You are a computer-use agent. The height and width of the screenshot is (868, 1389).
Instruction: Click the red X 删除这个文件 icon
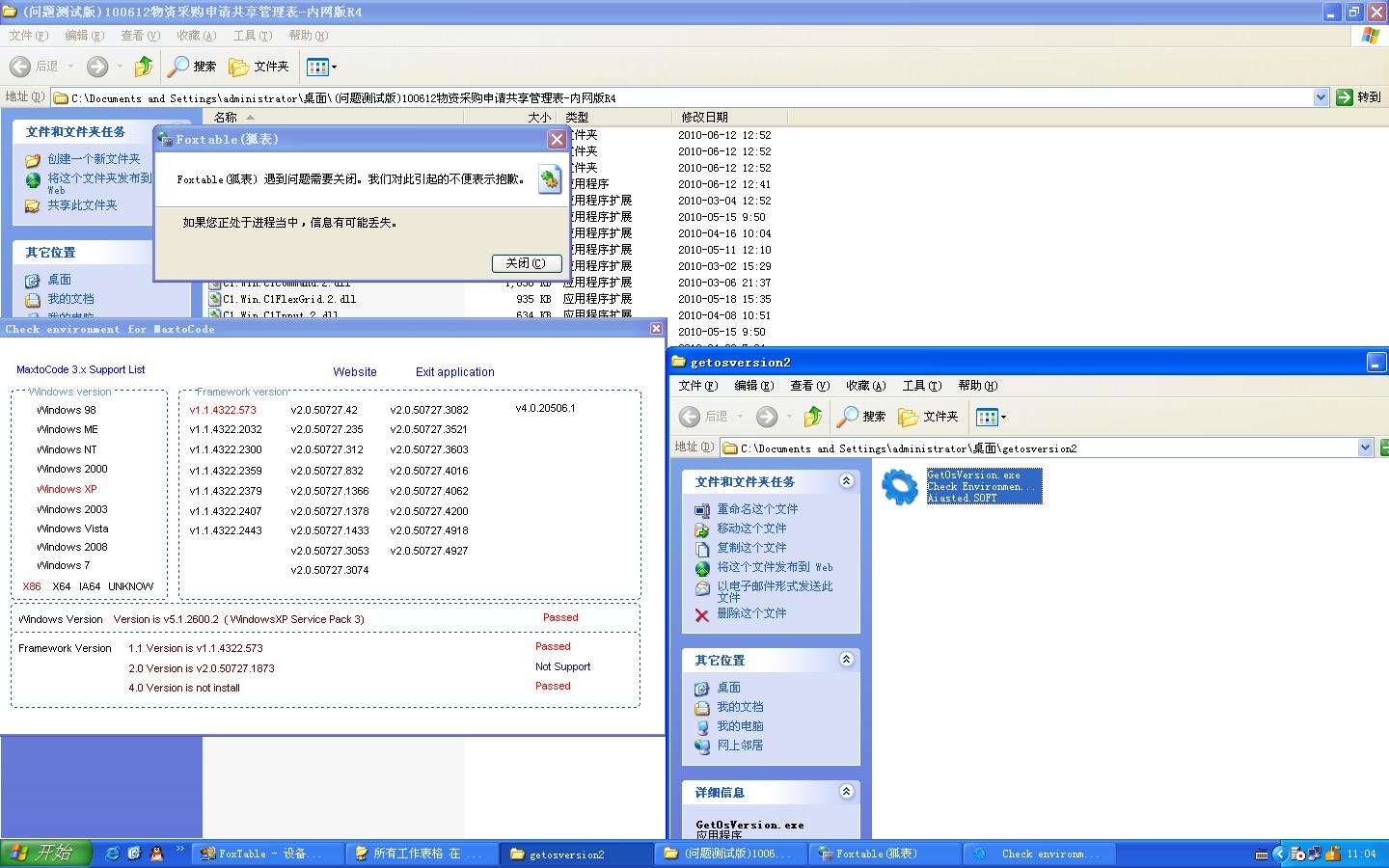tap(702, 614)
